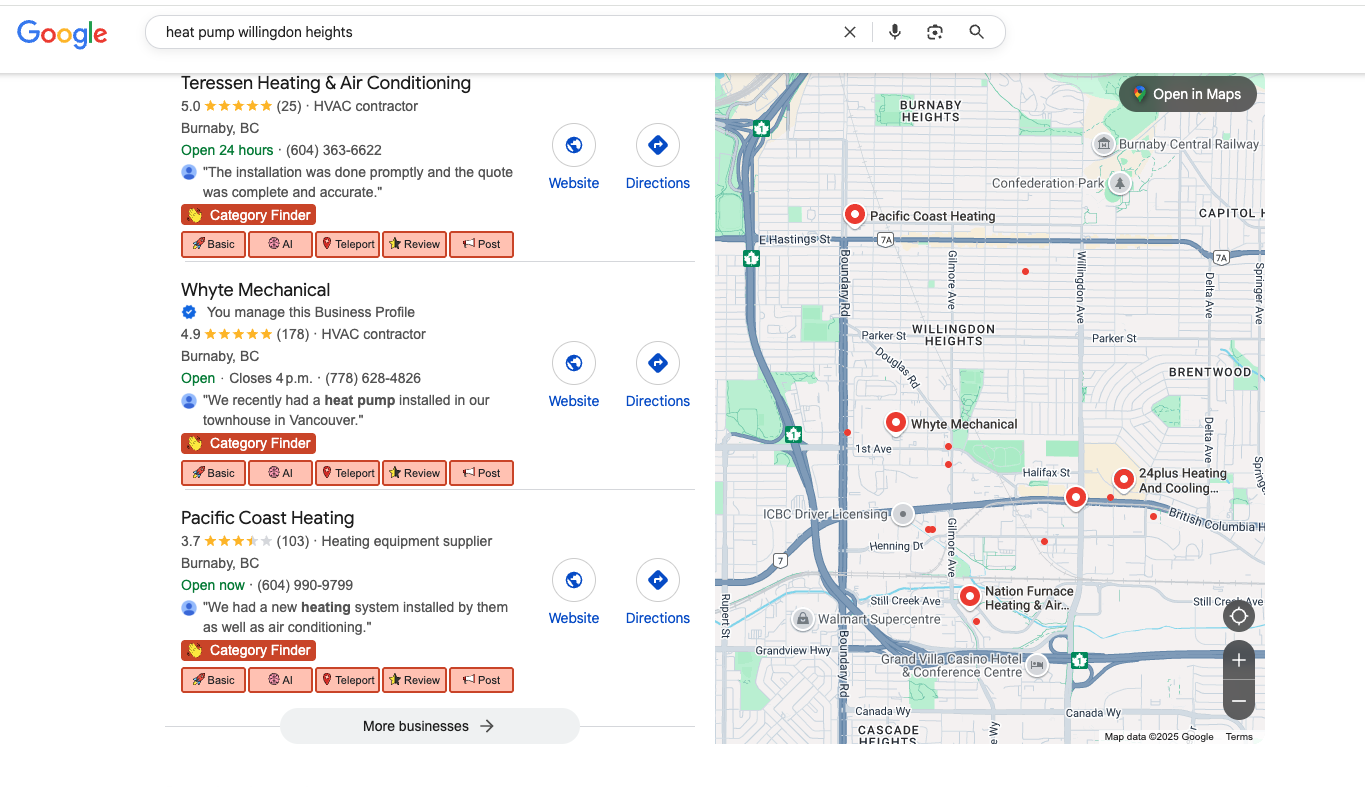The image size is (1365, 787).
Task: Click the magnifier search icon
Action: pyautogui.click(x=977, y=32)
